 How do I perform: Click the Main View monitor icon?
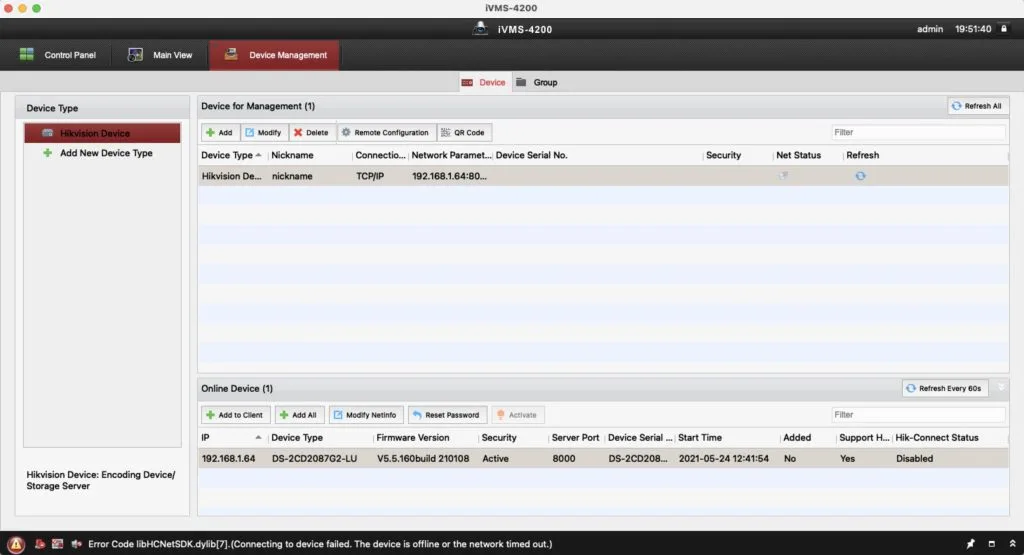[135, 55]
